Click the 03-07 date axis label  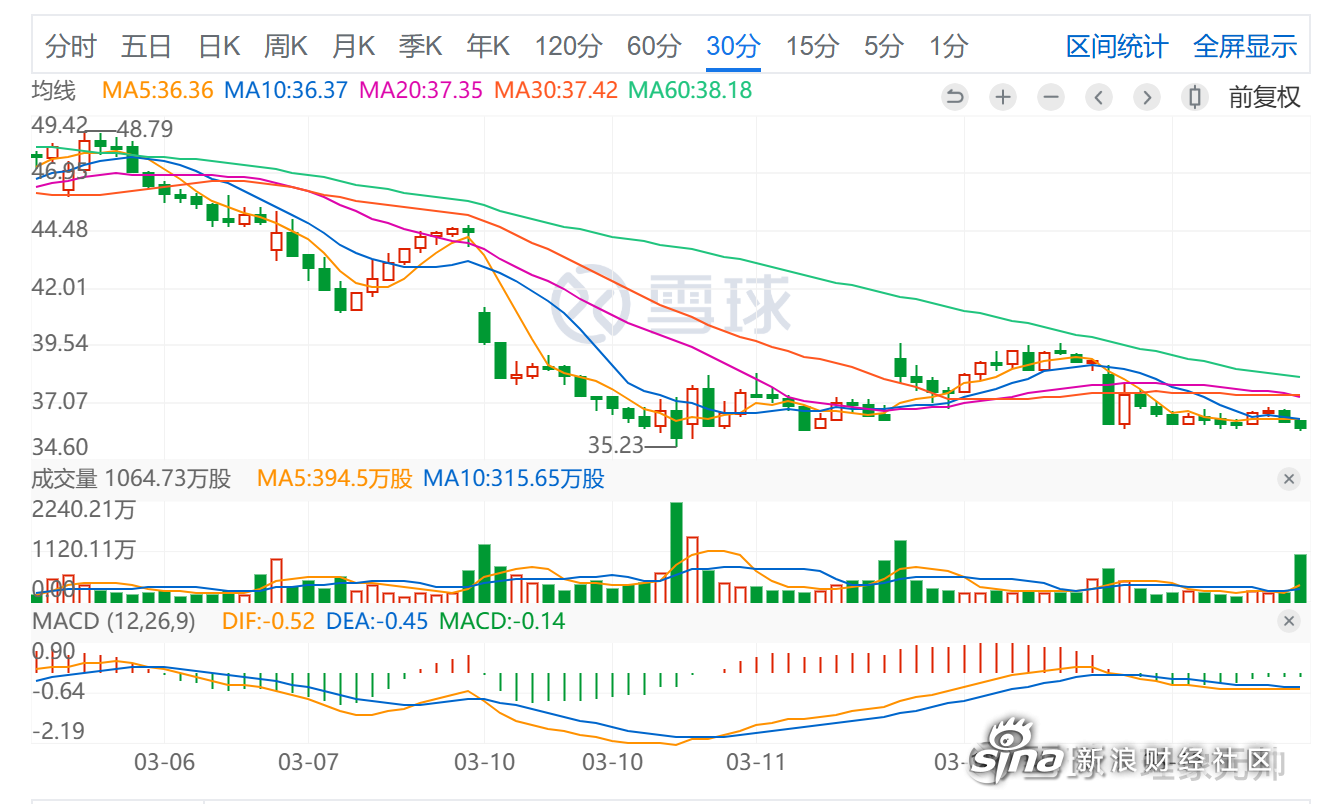pos(308,761)
